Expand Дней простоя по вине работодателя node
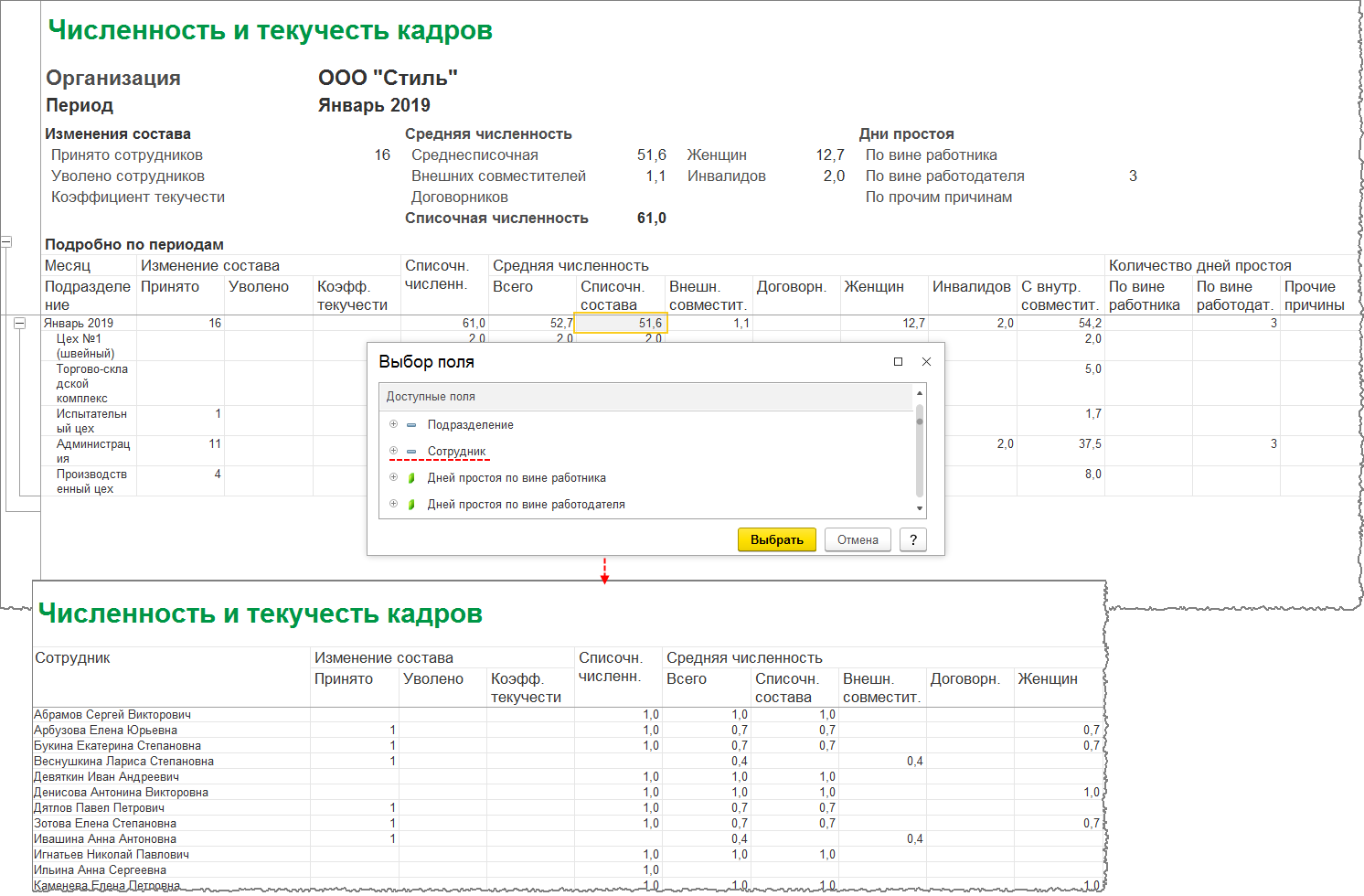The width and height of the screenshot is (1364, 896). [393, 504]
